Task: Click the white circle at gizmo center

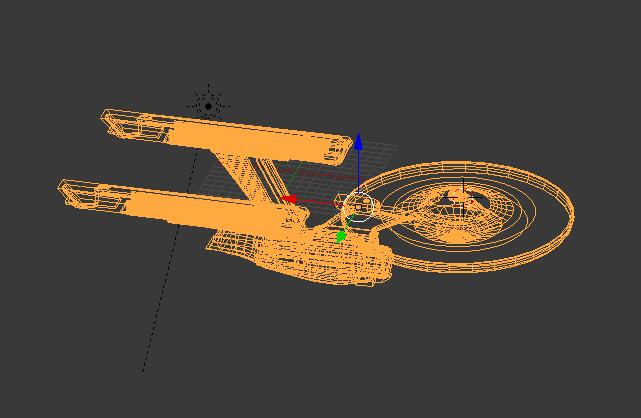Action: point(359,207)
